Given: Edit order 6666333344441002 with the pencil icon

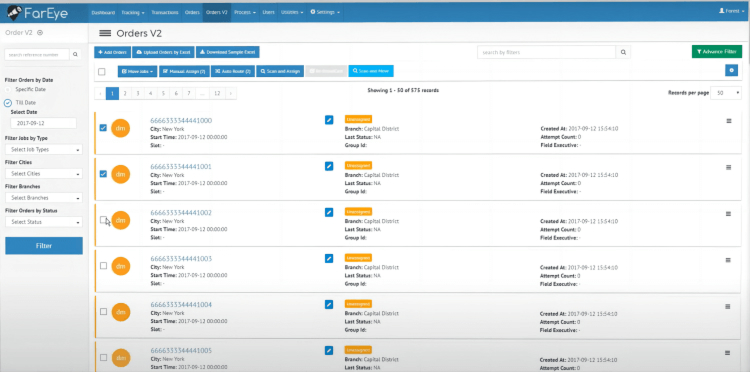Looking at the screenshot, I should (329, 212).
